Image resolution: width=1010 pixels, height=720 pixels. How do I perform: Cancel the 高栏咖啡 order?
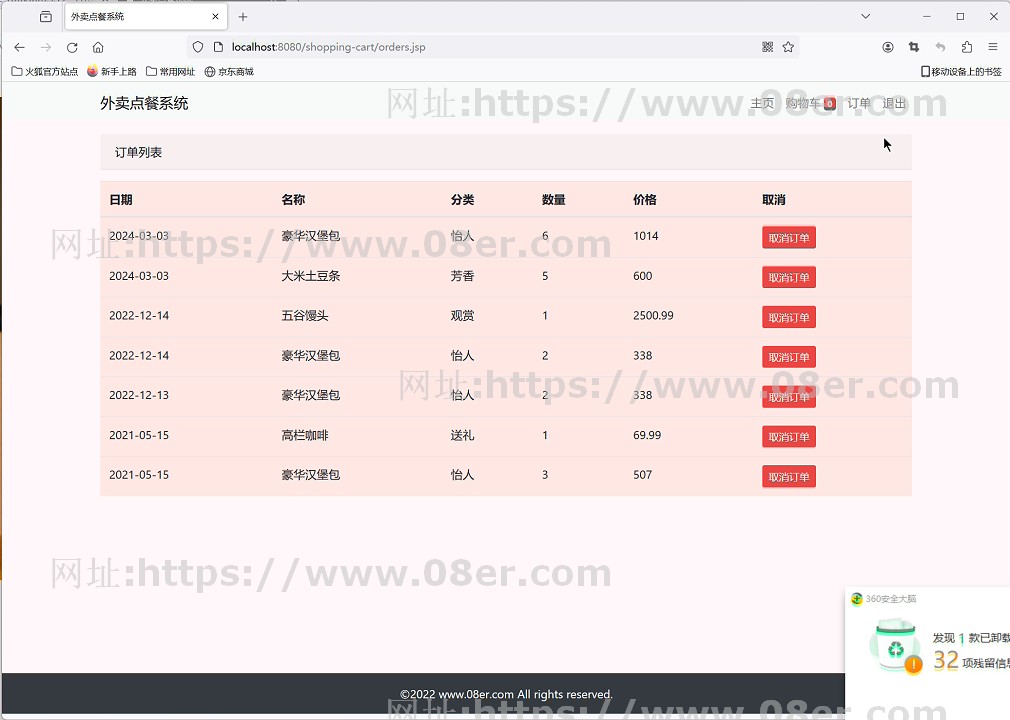(x=789, y=437)
